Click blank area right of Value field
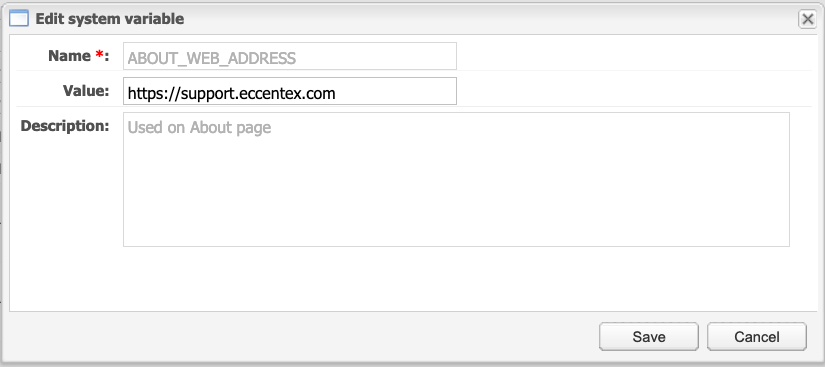Viewport: 825px width, 367px height. (631, 91)
